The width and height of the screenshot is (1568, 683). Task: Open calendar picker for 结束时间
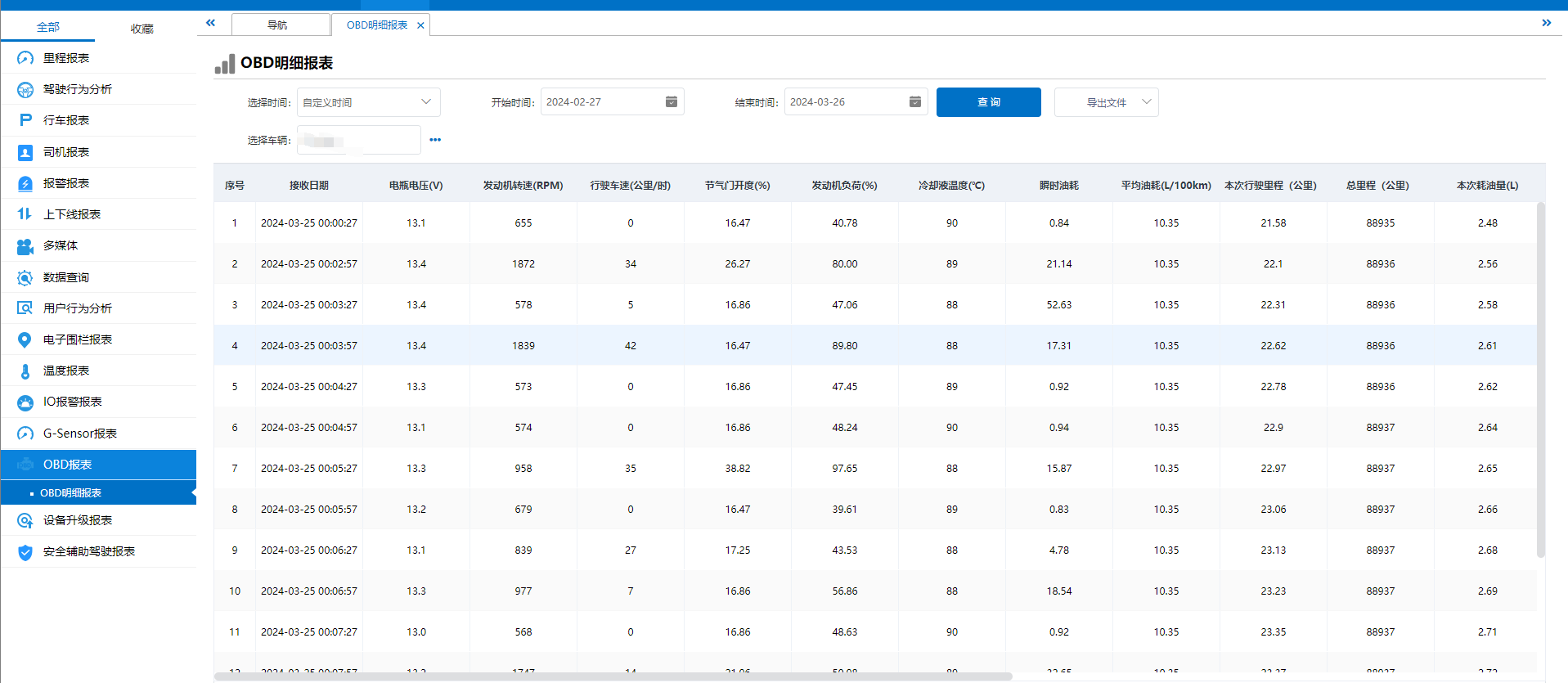pyautogui.click(x=914, y=102)
